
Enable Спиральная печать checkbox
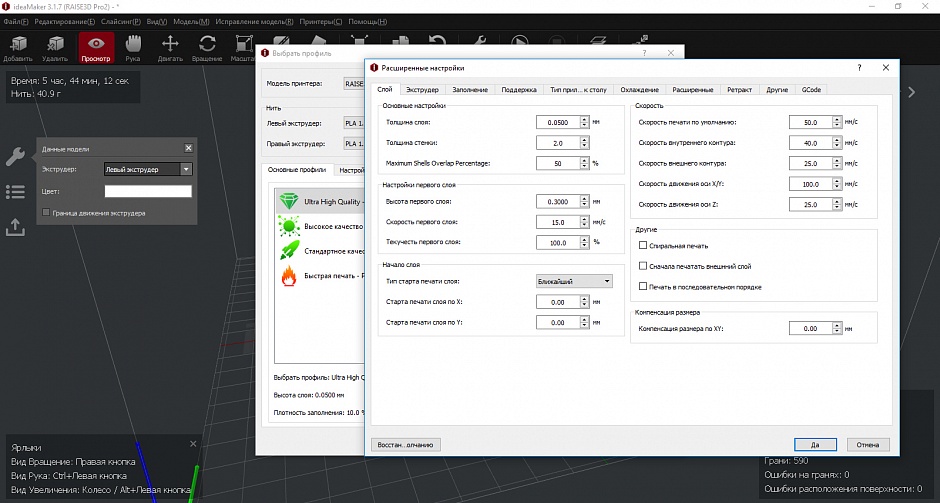(x=643, y=245)
